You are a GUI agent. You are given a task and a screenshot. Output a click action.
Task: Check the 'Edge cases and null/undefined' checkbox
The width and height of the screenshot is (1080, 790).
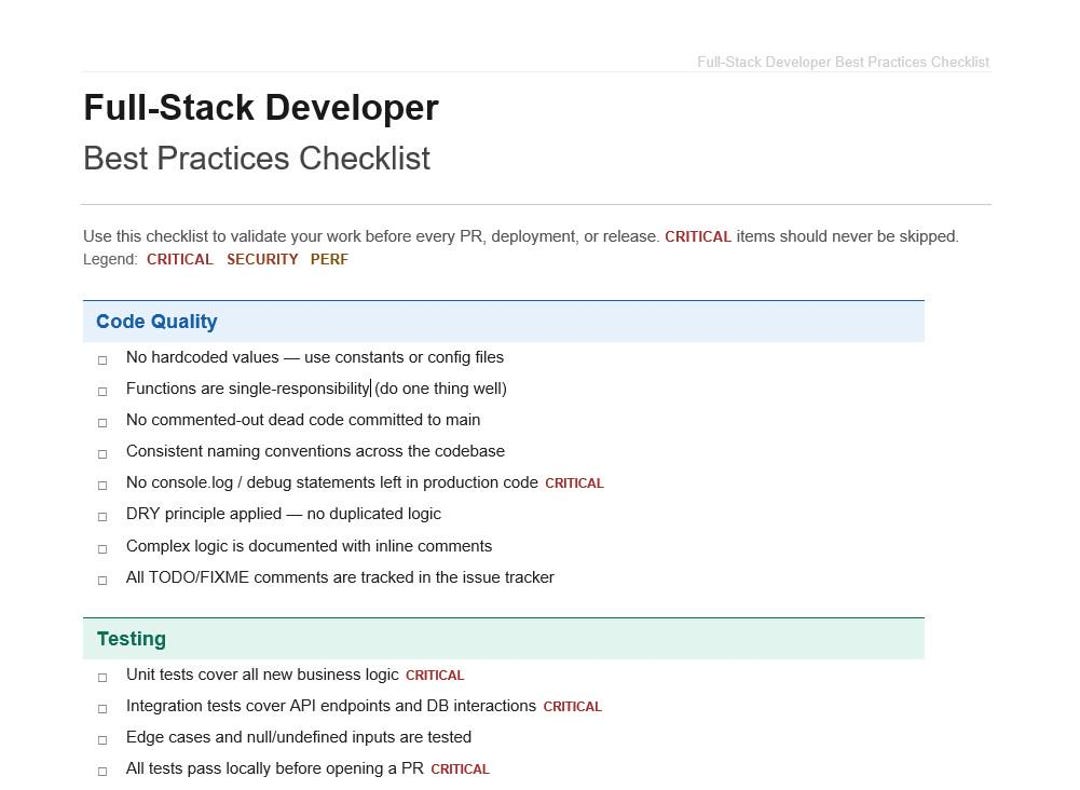tap(103, 740)
